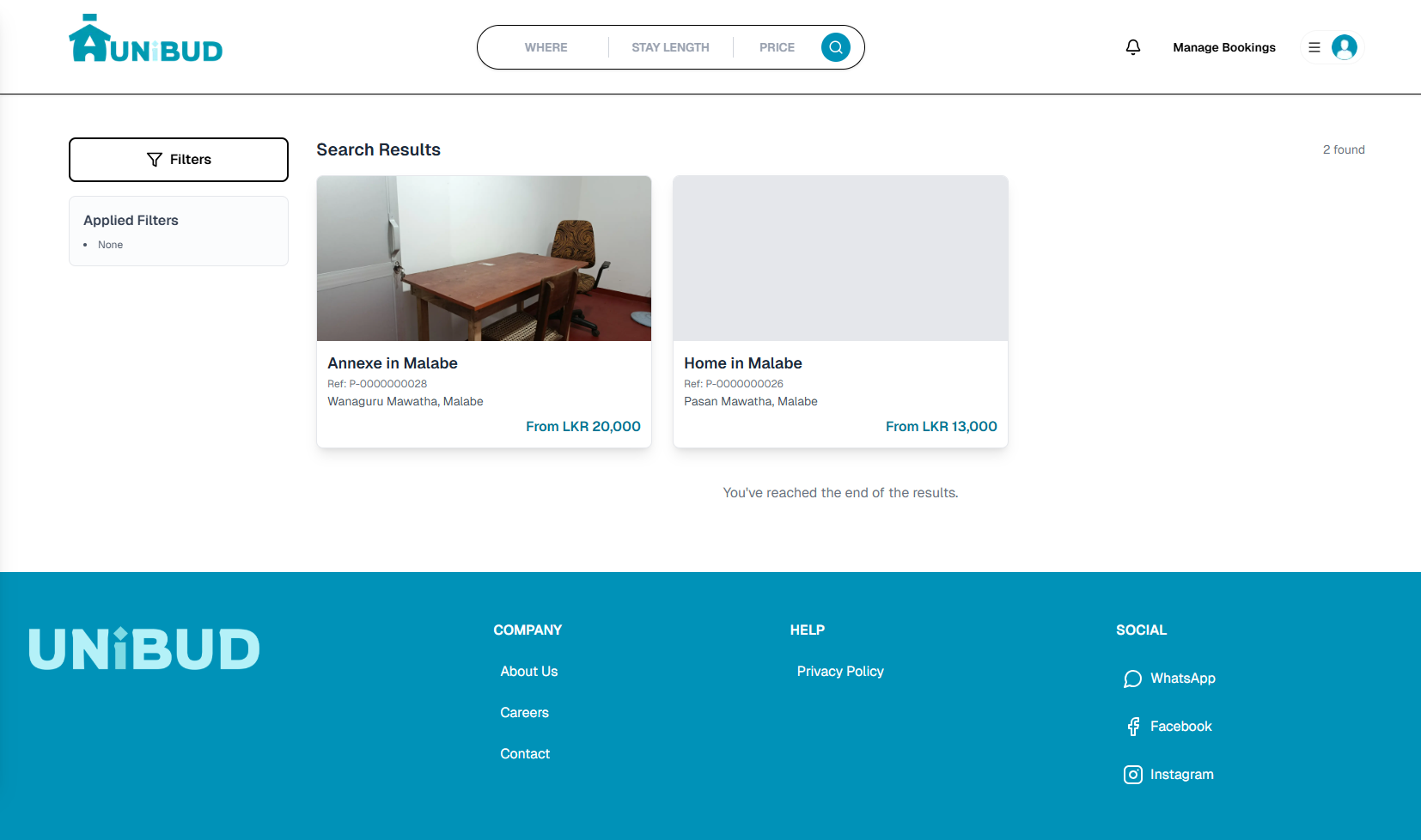
Task: Open the WHERE search field
Action: click(546, 47)
